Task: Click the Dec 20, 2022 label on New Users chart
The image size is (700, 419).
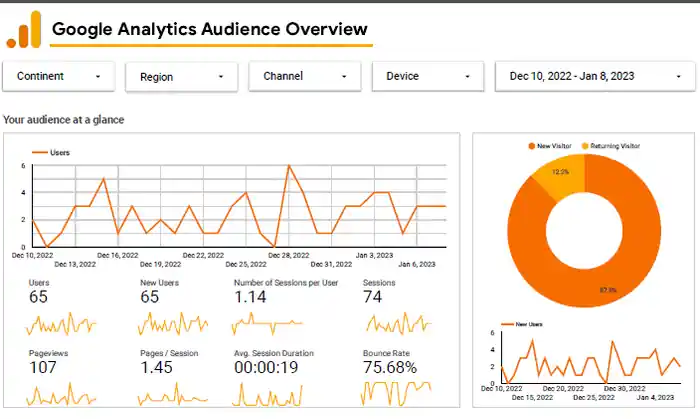Action: pyautogui.click(x=563, y=389)
